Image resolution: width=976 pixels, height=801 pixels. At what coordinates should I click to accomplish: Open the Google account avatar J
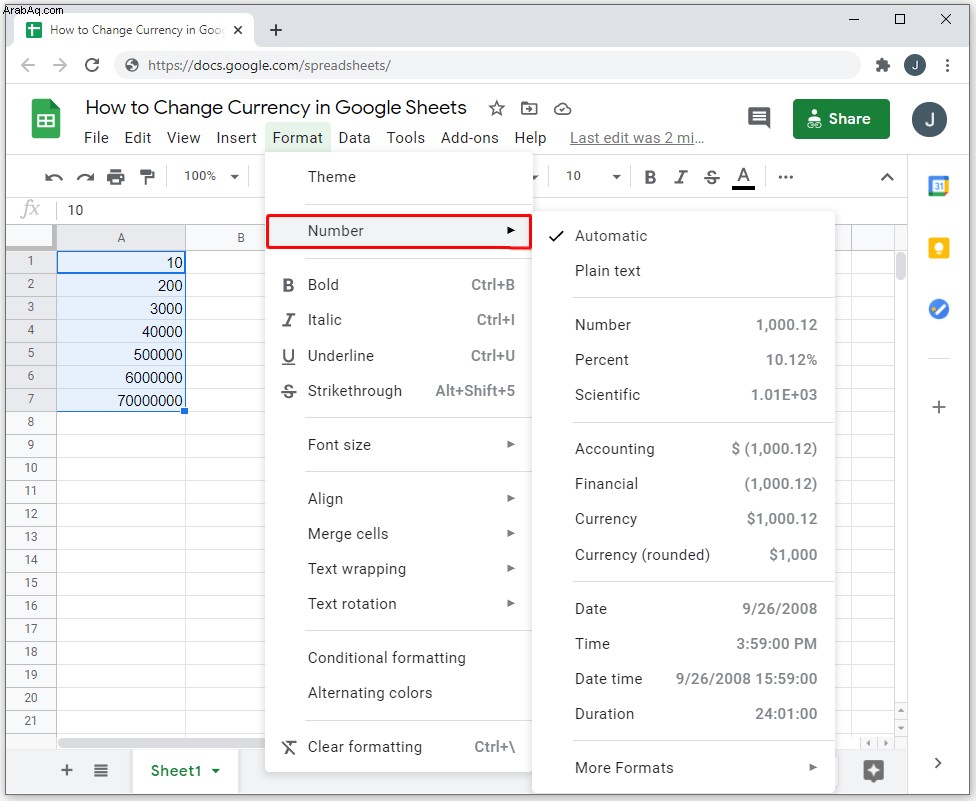tap(929, 119)
